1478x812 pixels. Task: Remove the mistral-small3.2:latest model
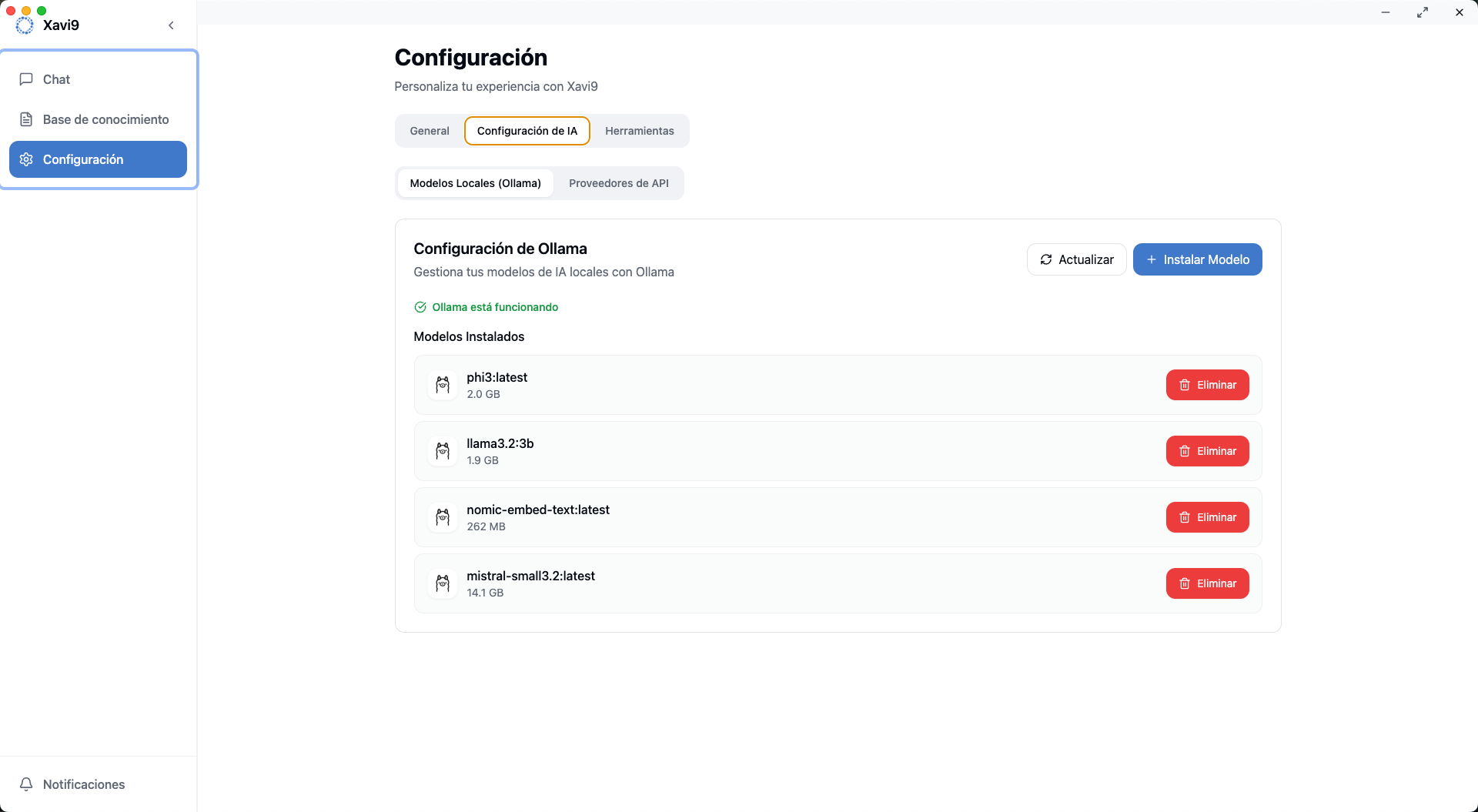(x=1207, y=583)
